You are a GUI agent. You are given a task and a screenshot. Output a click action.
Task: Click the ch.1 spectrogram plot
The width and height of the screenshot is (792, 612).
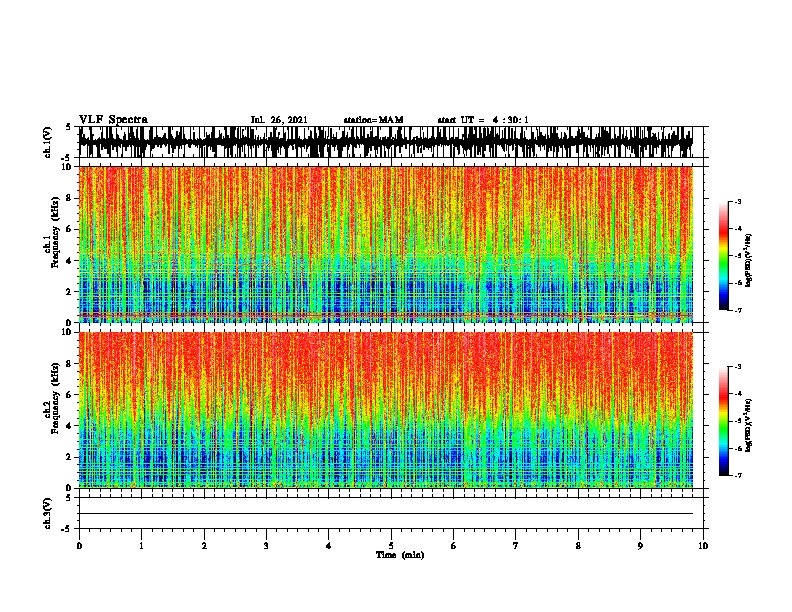click(x=385, y=244)
